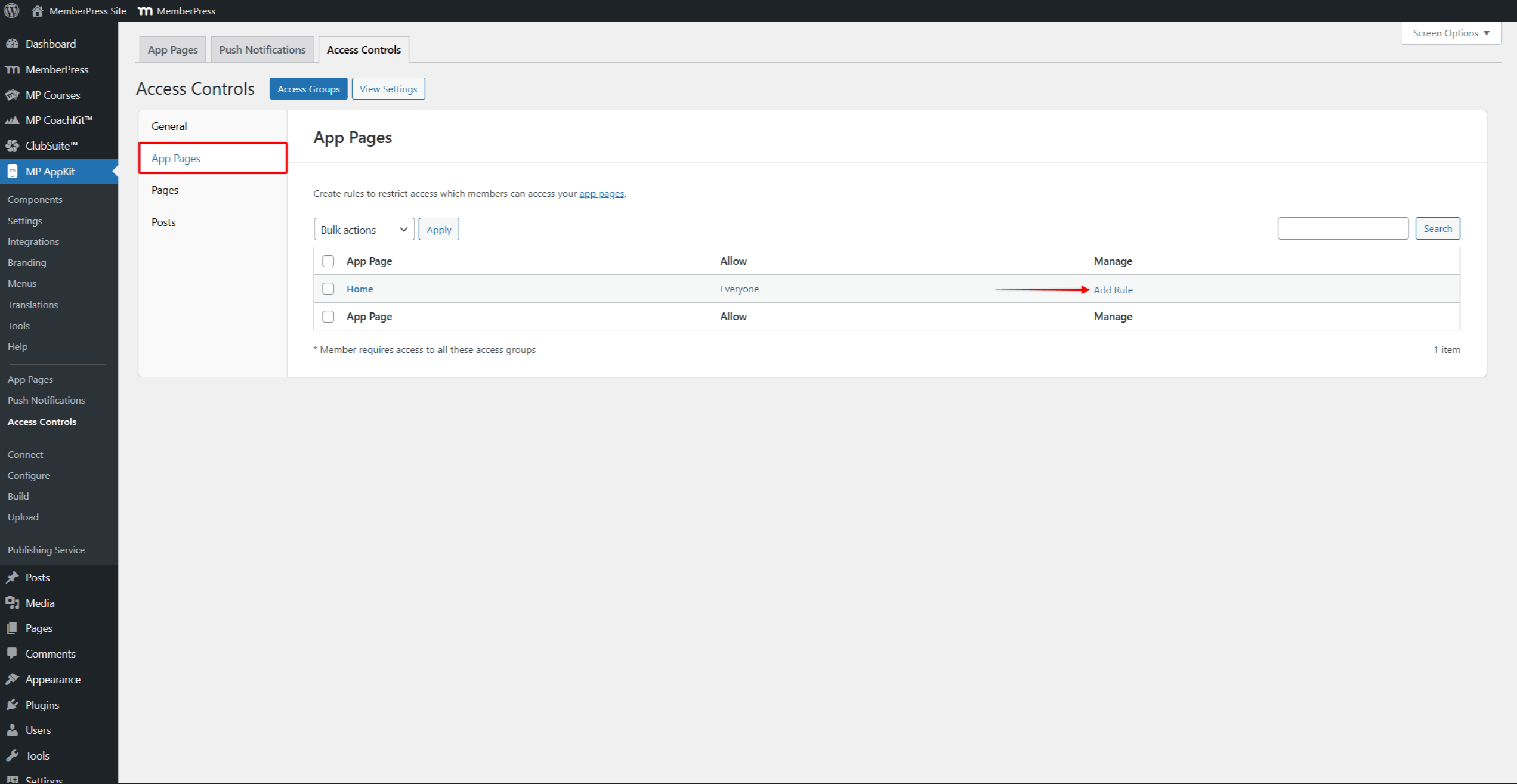The image size is (1517, 784).
Task: Open the Bulk actions dropdown
Action: click(x=364, y=230)
